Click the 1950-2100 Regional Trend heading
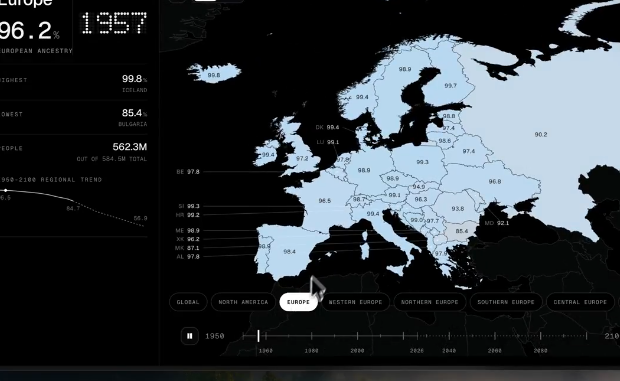The image size is (620, 381). pos(51,179)
